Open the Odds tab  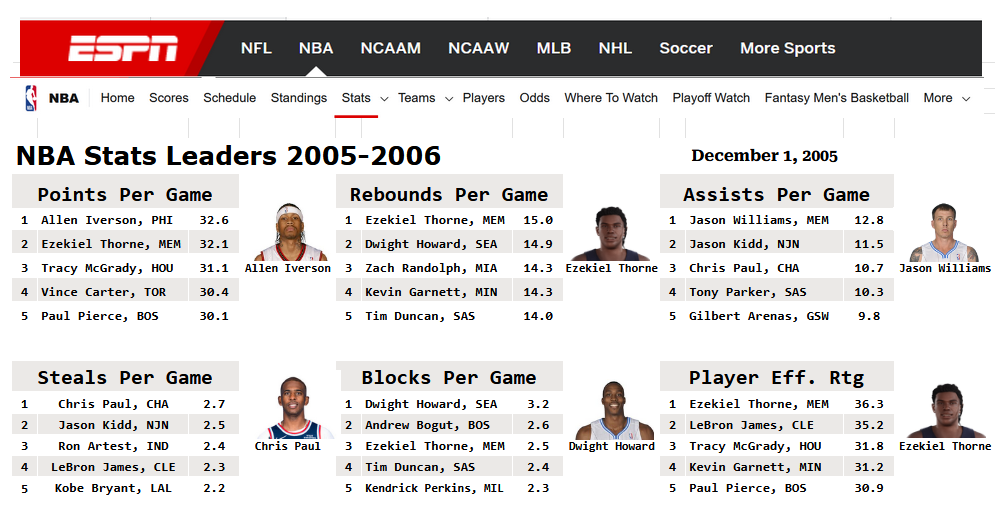(x=534, y=98)
